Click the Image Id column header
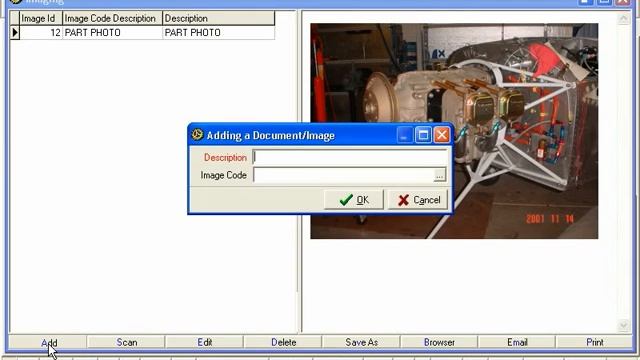This screenshot has width=640, height=360. click(x=41, y=18)
